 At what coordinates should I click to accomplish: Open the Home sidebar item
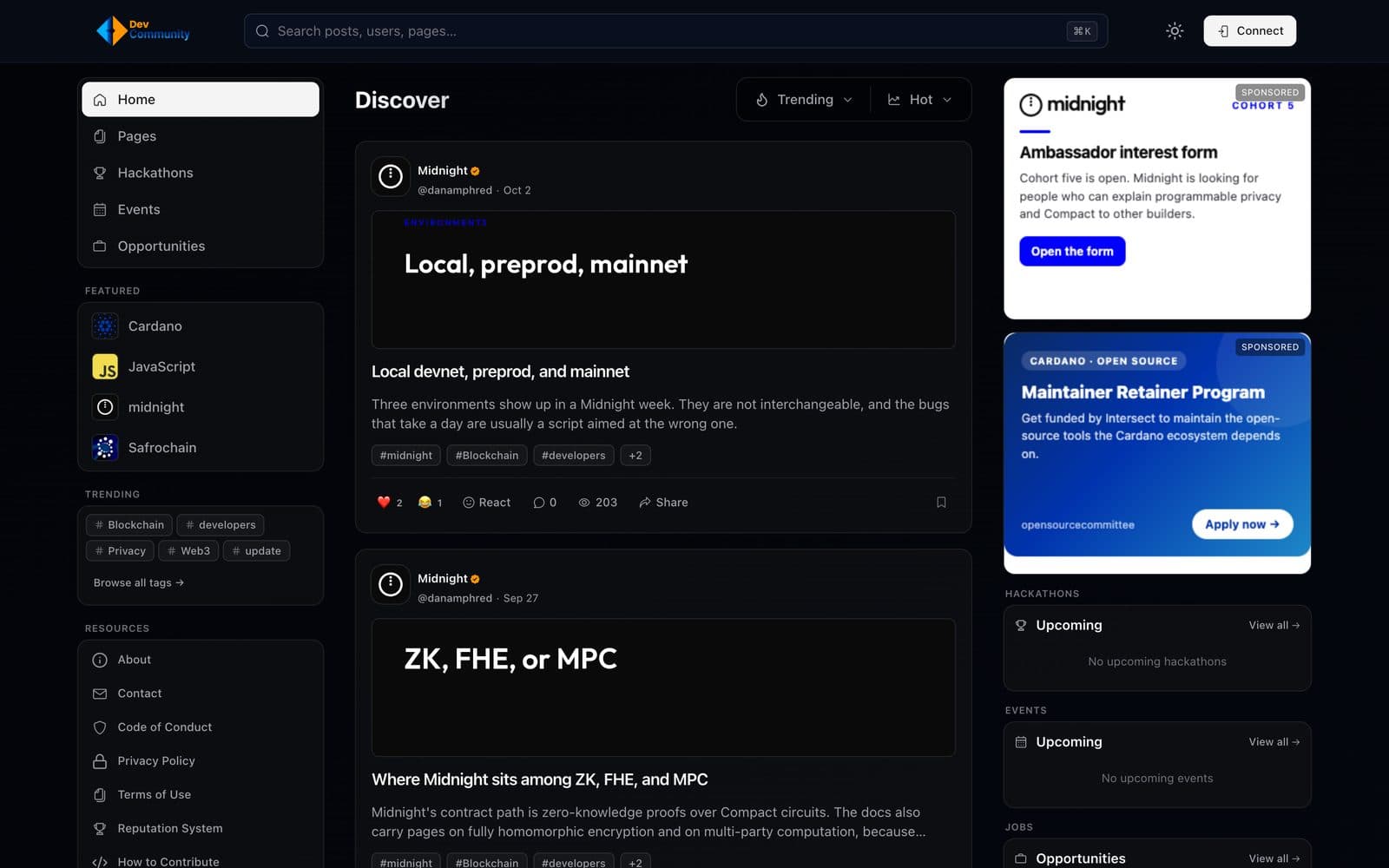click(x=201, y=99)
